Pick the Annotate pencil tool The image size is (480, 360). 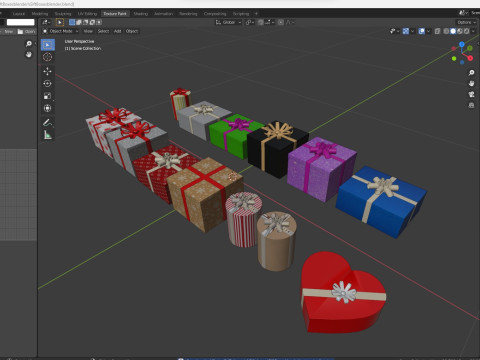tap(47, 122)
